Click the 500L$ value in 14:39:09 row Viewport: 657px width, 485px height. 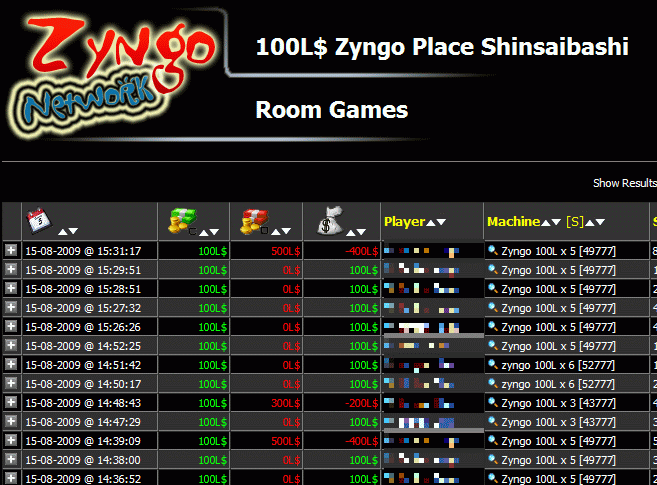pos(286,441)
